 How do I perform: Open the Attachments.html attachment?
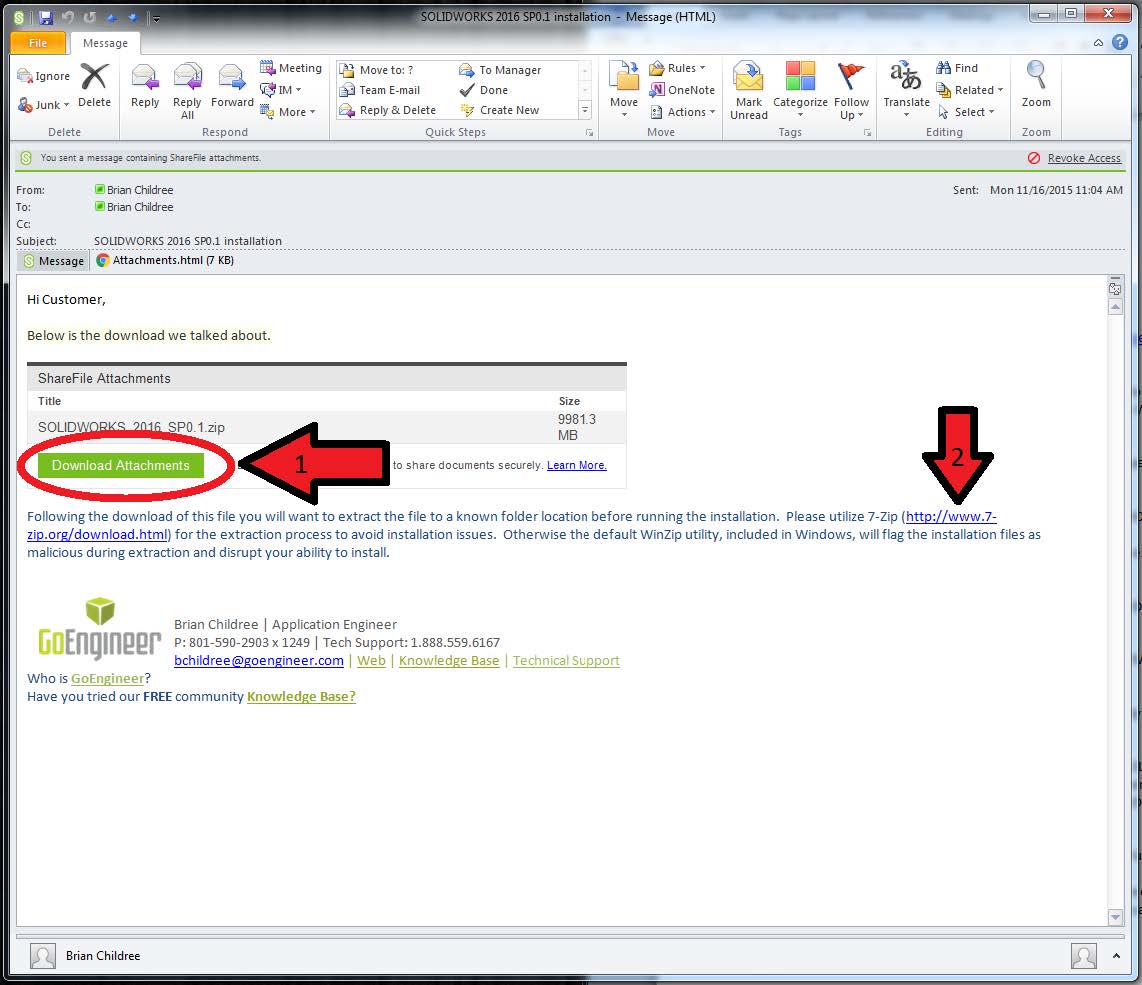pyautogui.click(x=165, y=260)
